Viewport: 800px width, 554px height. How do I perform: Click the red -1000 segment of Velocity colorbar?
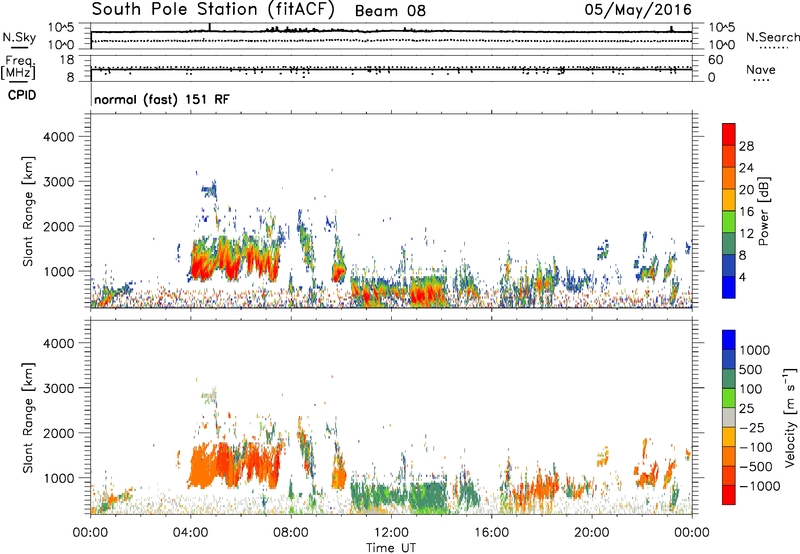[729, 494]
